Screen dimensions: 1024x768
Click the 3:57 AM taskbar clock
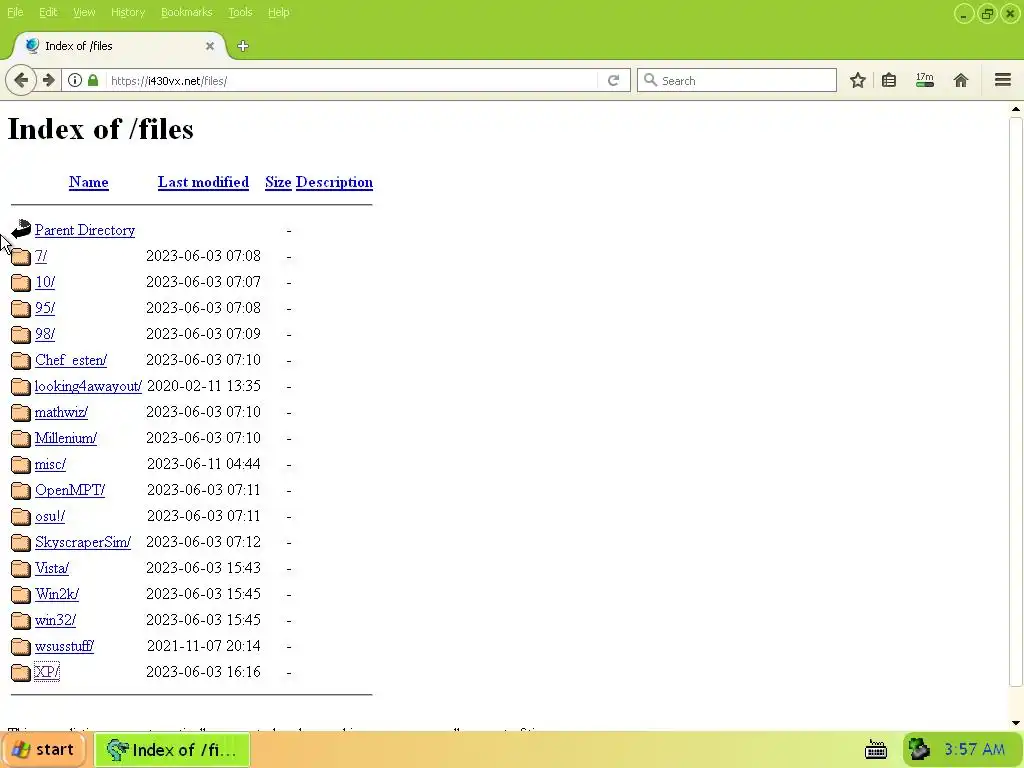[974, 749]
